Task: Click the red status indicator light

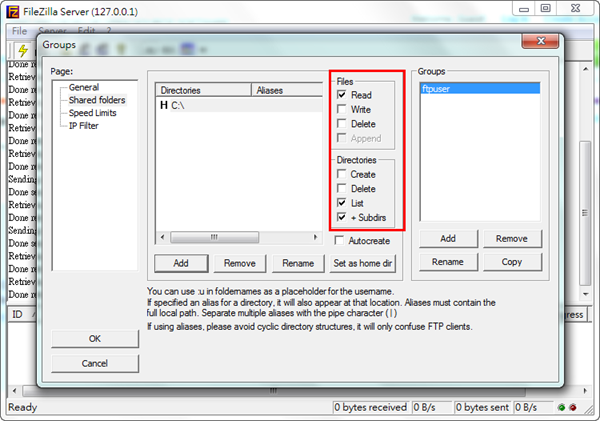Action: coord(573,407)
